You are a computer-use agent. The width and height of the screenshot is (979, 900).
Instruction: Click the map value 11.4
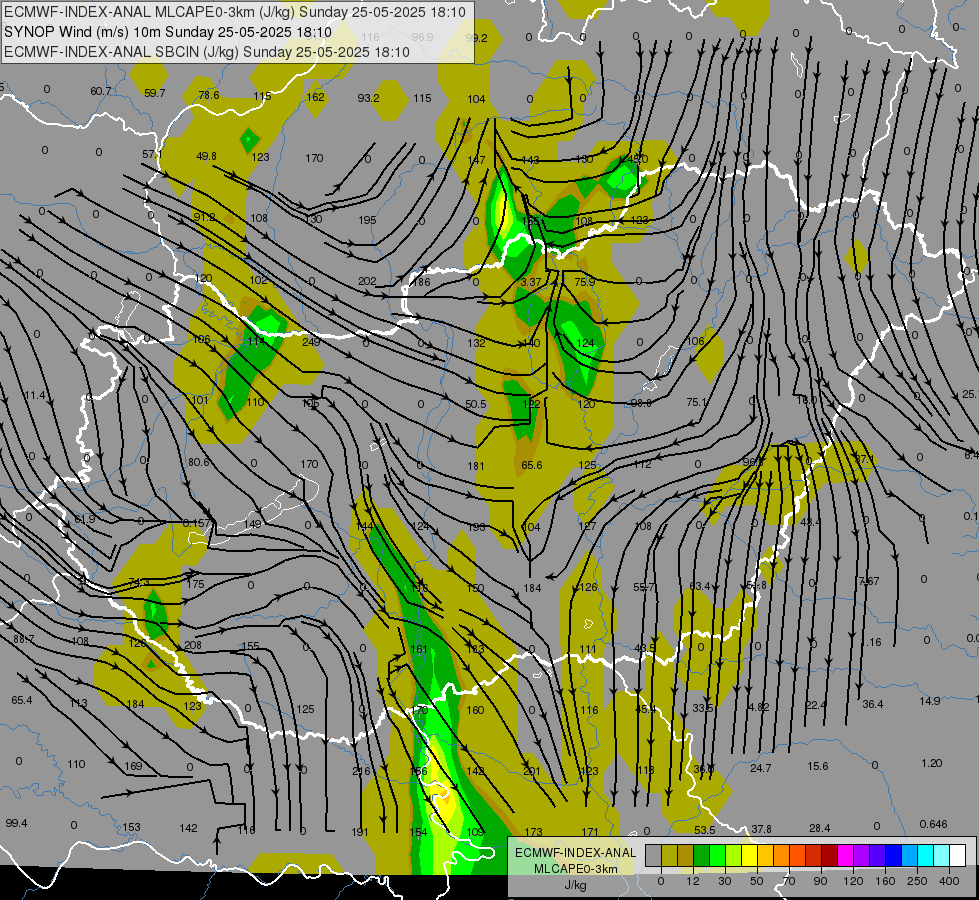35,395
